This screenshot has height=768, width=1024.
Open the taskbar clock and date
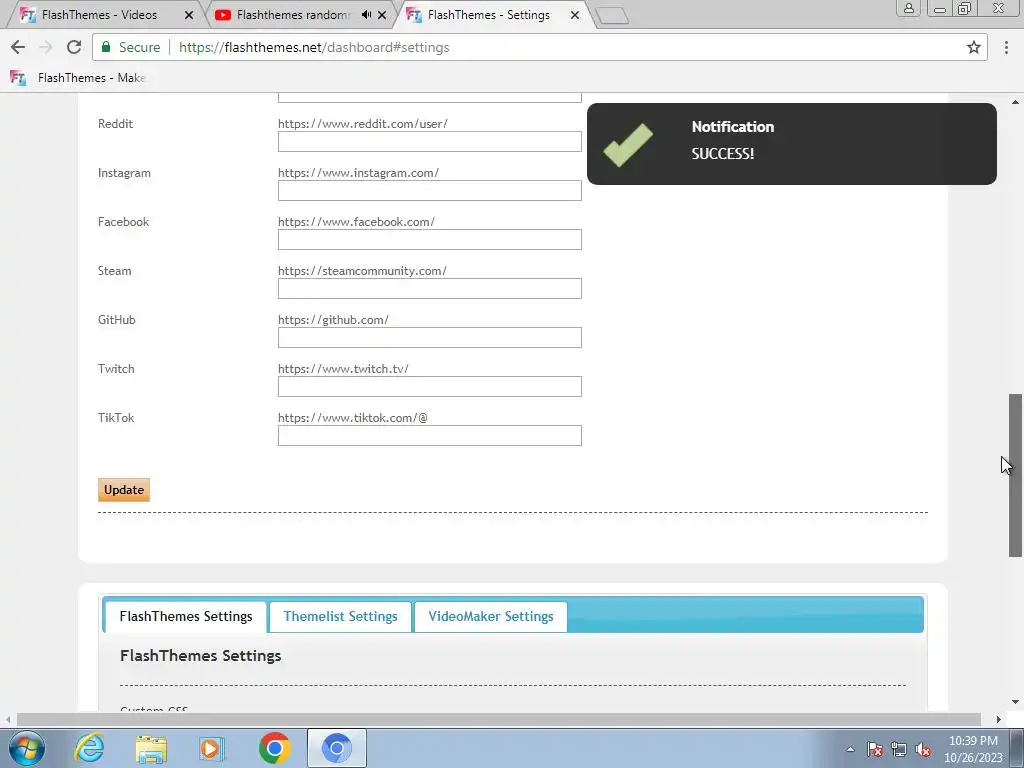coord(973,749)
